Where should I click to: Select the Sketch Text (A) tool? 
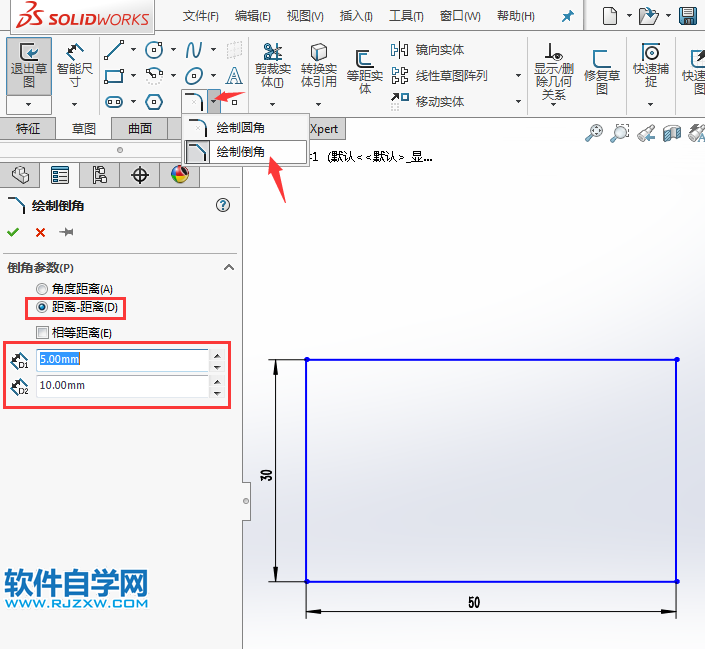click(x=234, y=76)
